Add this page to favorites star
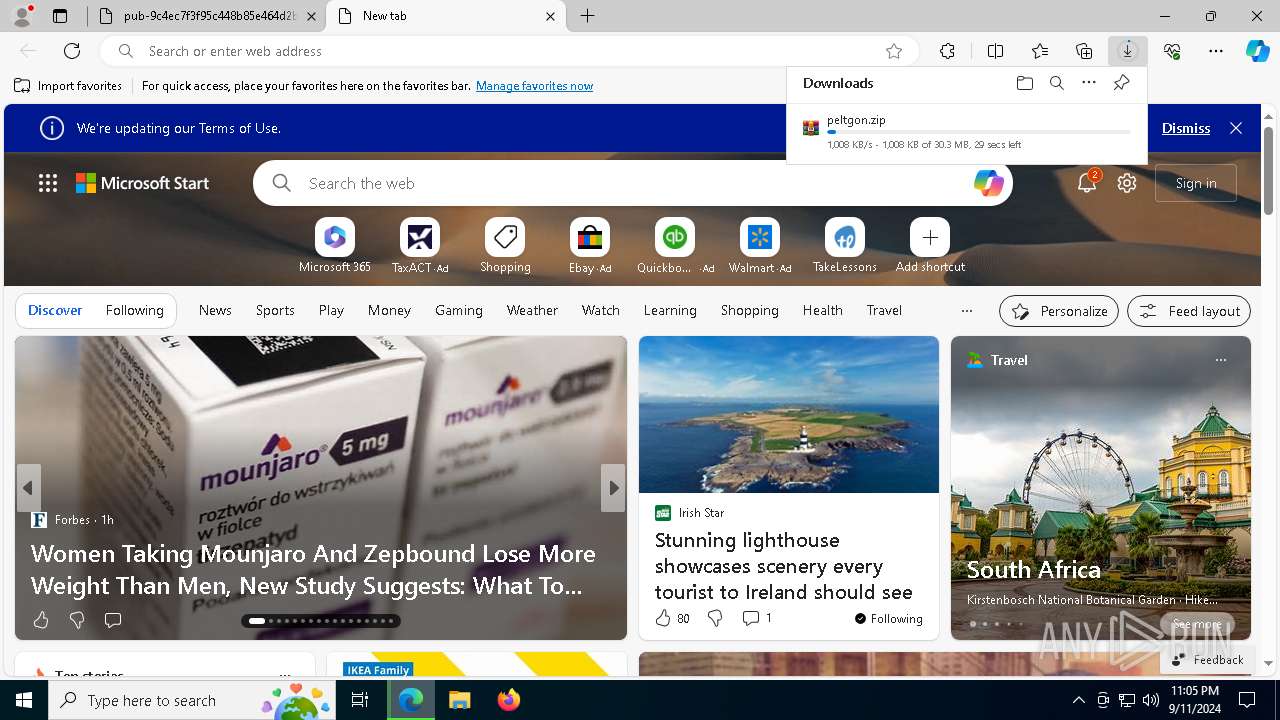Screen dimensions: 1280x720 [894, 51]
